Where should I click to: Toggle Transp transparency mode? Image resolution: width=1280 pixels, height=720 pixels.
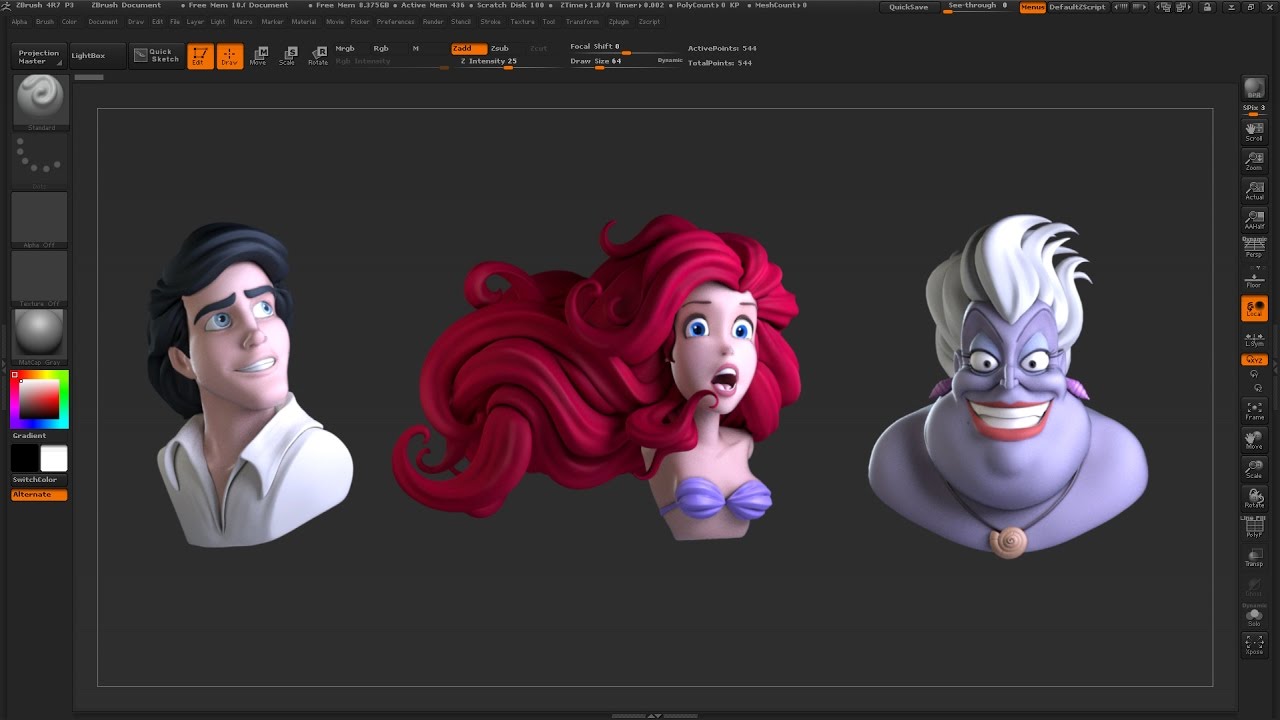tap(1254, 556)
